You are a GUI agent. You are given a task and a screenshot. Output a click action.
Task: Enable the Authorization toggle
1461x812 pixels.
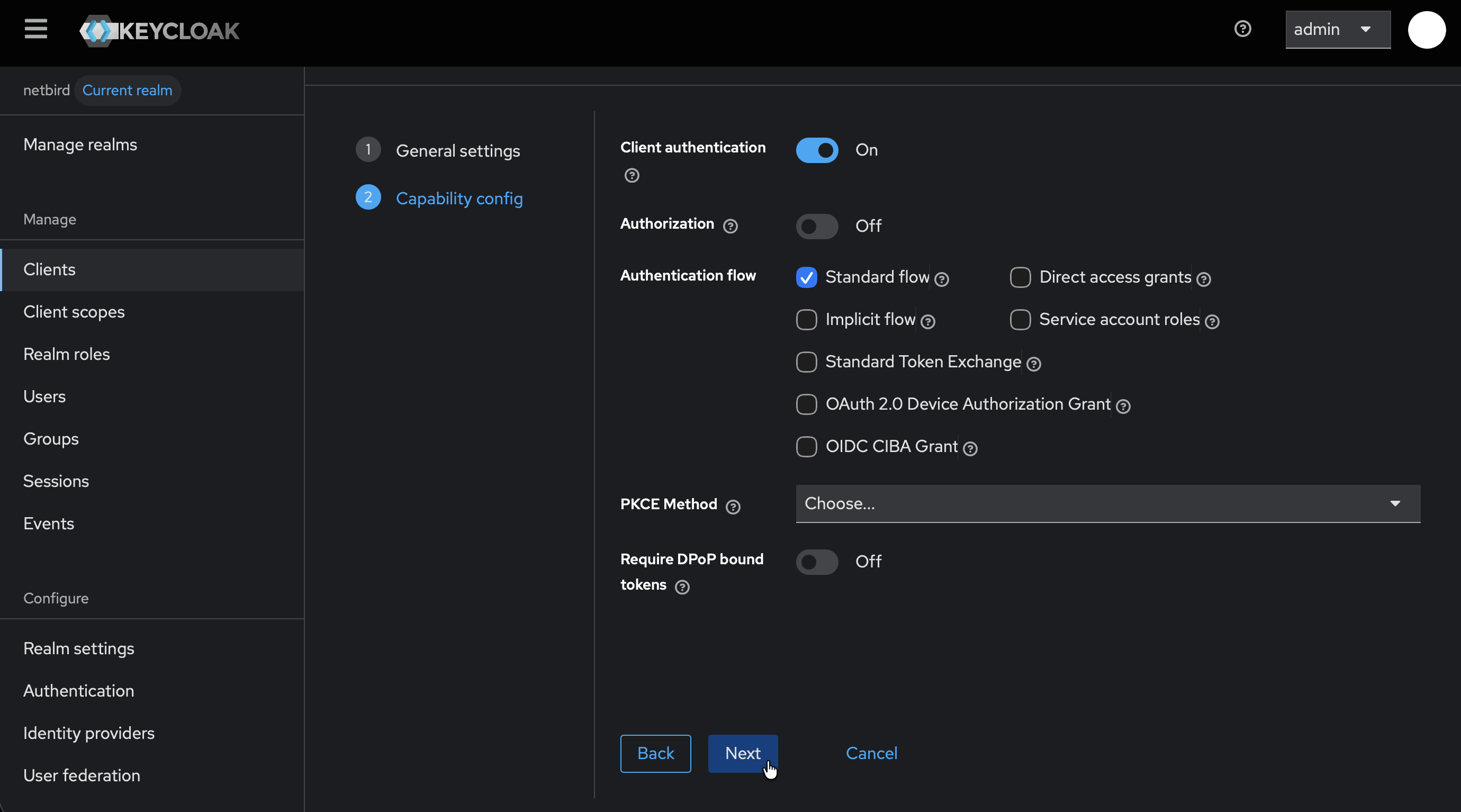pos(816,226)
